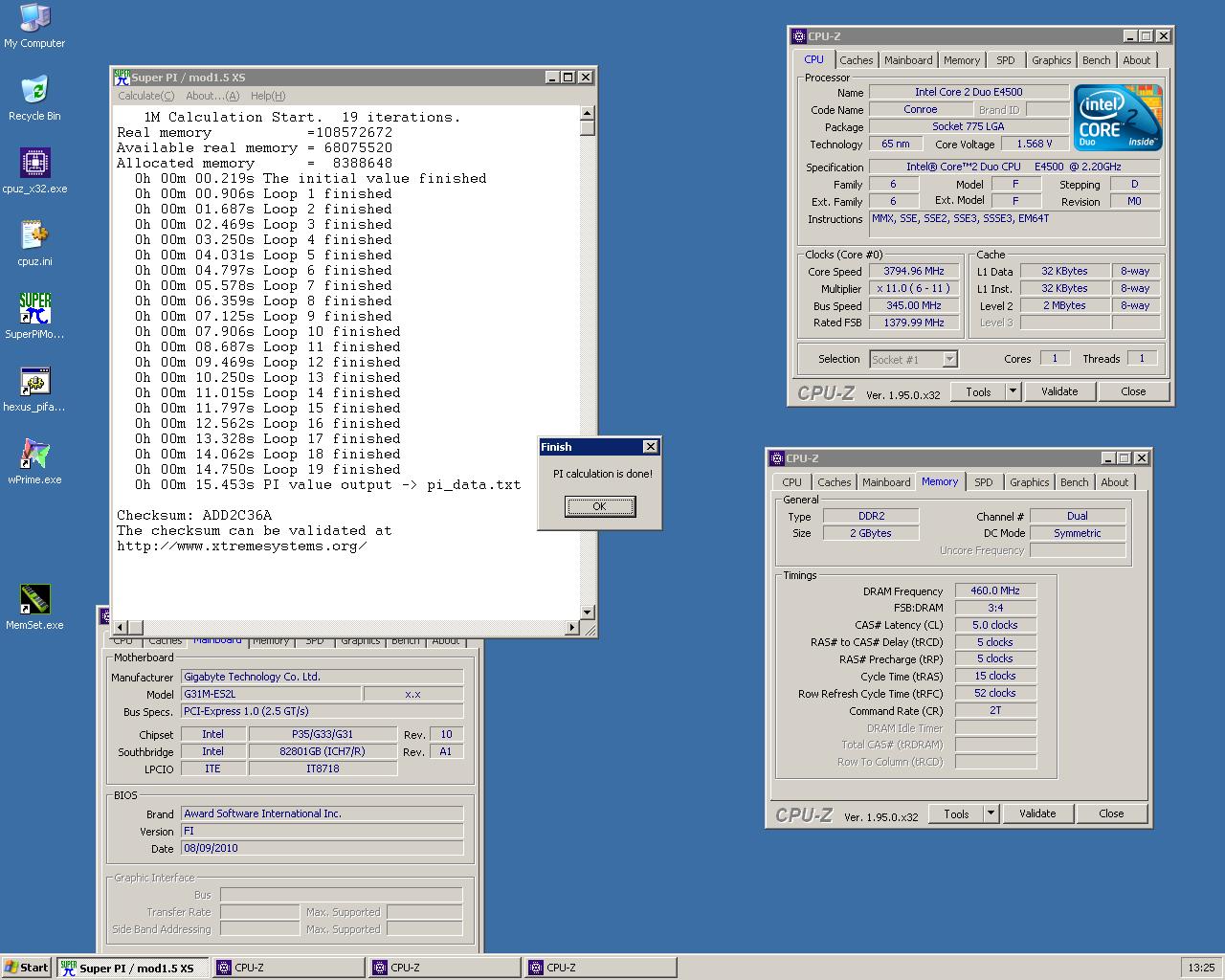Expand Tools dropdown arrow in CPU-Z CPU window
The height and width of the screenshot is (980, 1225).
[1013, 391]
